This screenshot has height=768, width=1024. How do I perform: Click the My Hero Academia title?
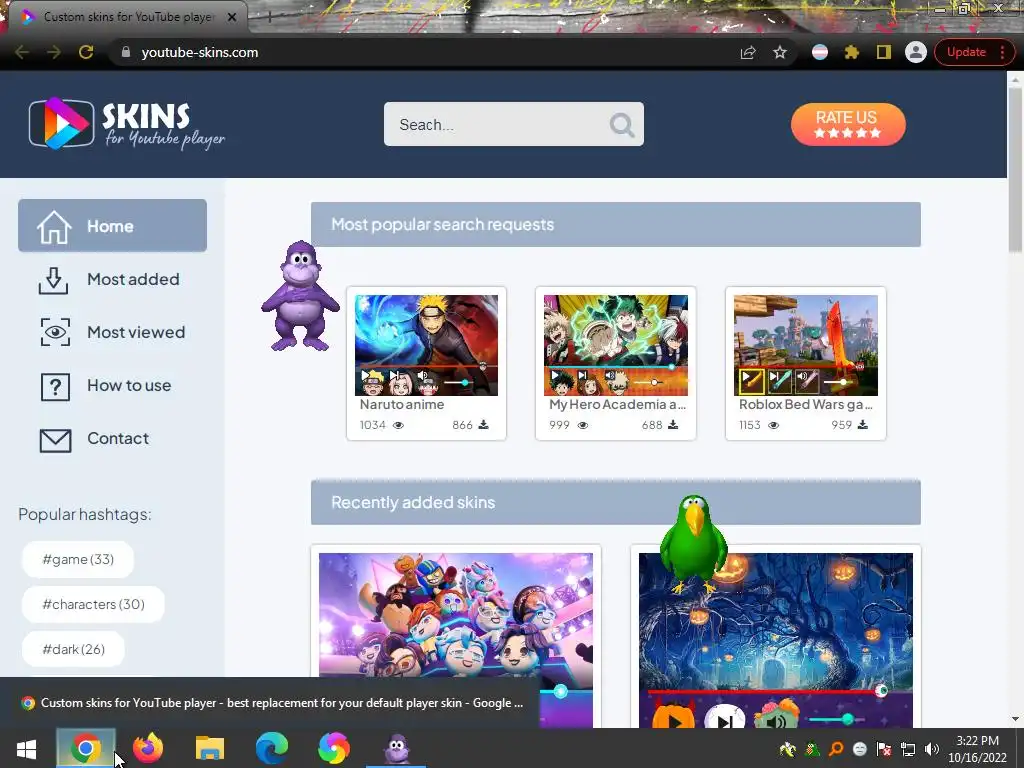coord(617,404)
